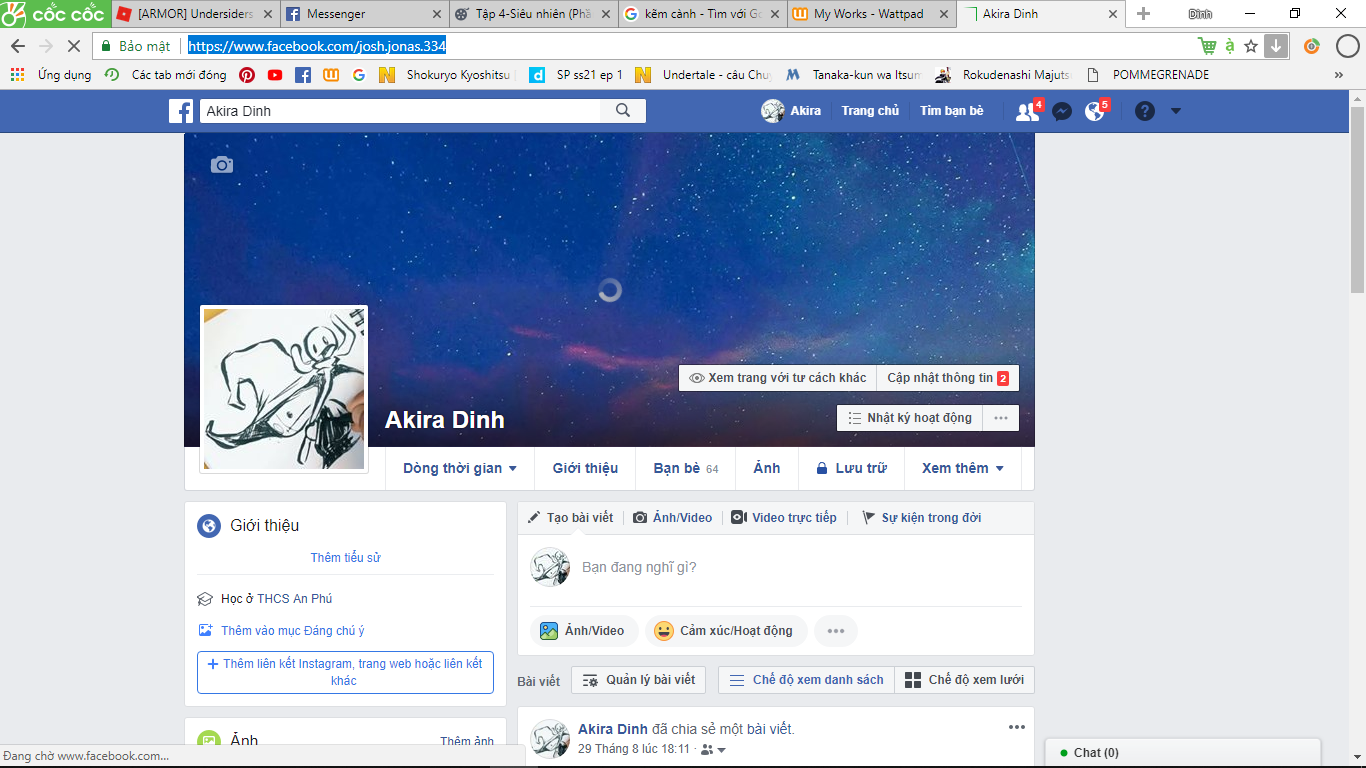Open the Ứng dụng apps shortcut
1366x768 pixels.
point(50,75)
